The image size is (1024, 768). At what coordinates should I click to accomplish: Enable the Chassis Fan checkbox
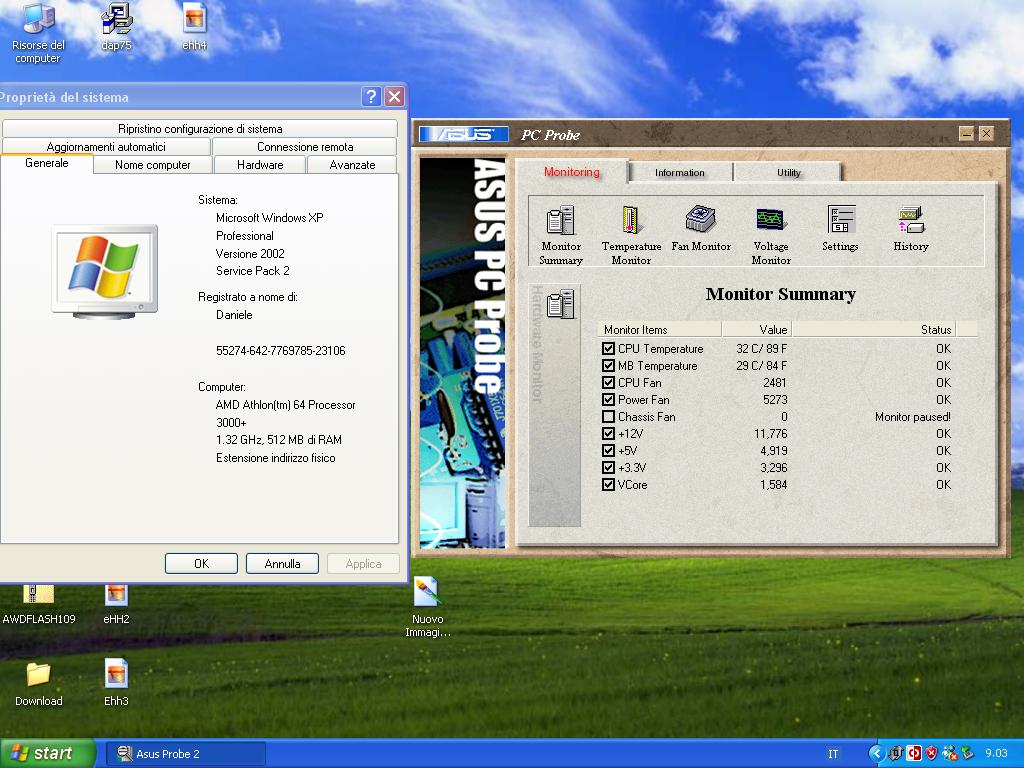pyautogui.click(x=608, y=417)
